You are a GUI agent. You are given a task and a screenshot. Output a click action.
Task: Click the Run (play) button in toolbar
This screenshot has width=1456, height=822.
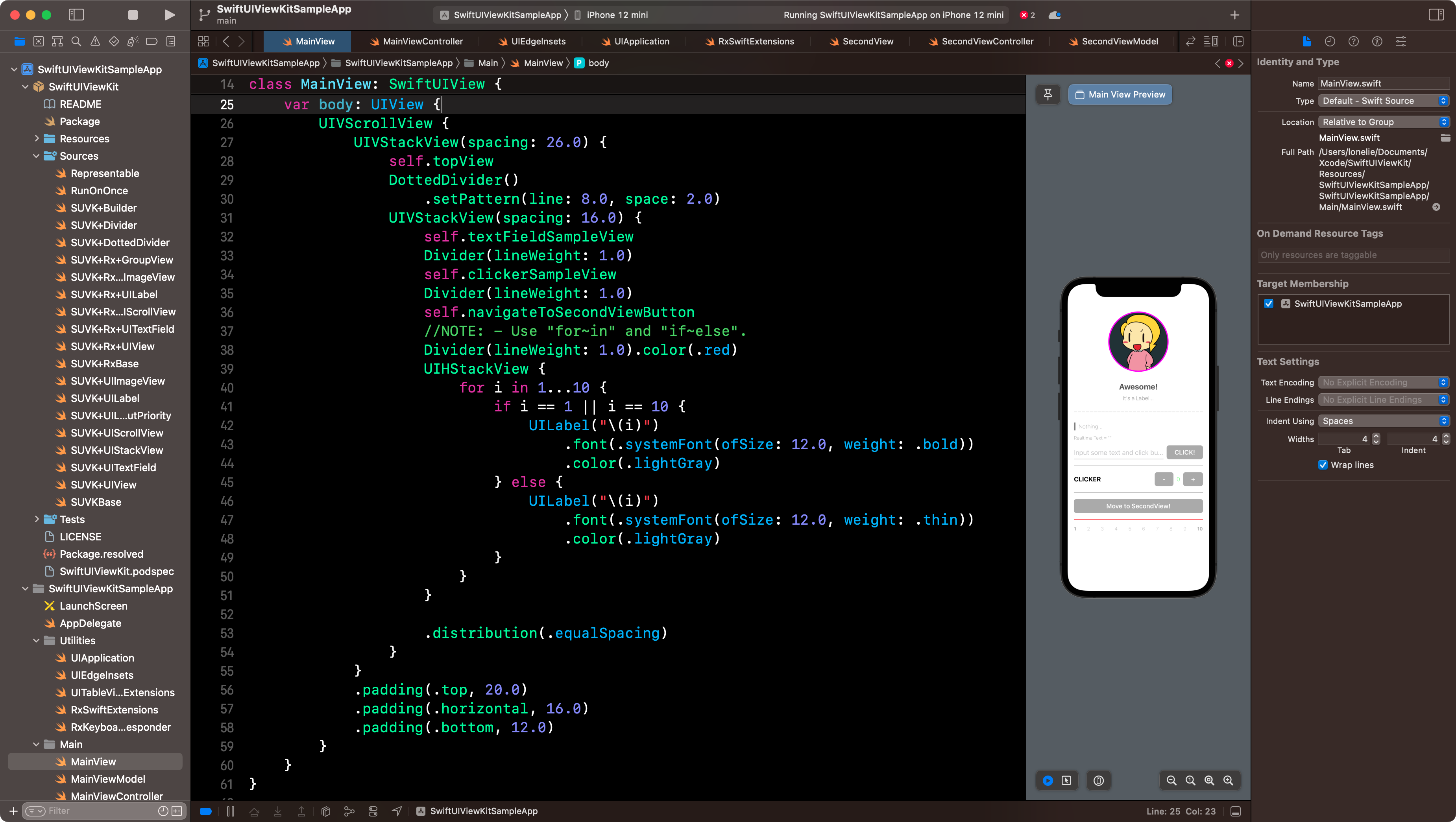click(x=169, y=15)
